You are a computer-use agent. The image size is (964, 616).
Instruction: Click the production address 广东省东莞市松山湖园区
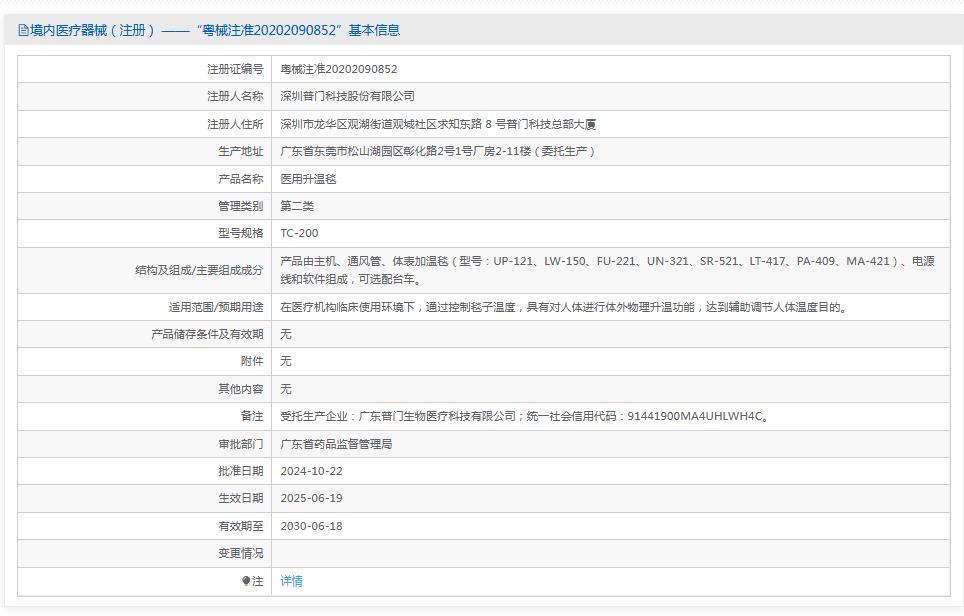pos(438,151)
